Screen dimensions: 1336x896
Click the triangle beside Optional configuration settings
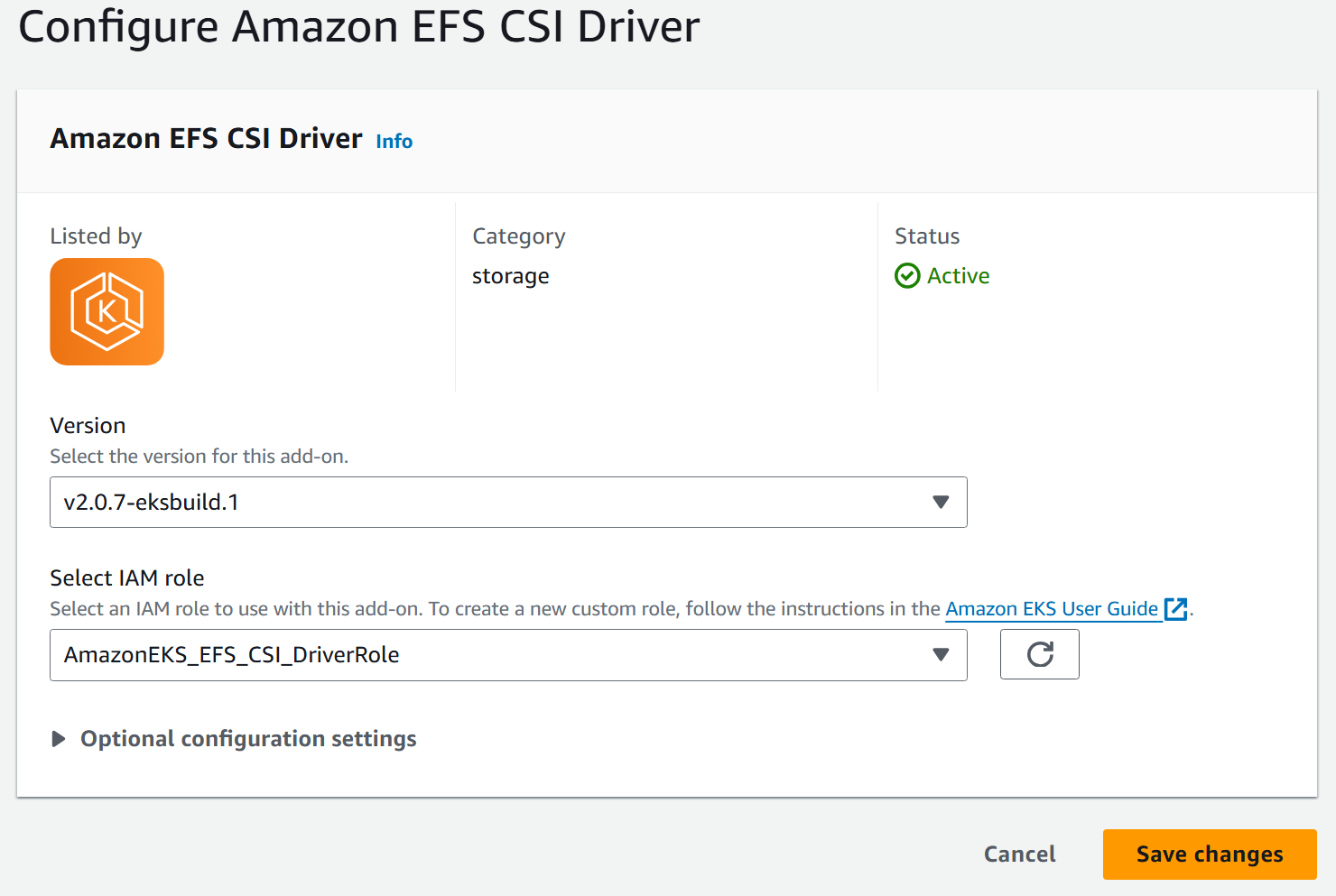[59, 739]
